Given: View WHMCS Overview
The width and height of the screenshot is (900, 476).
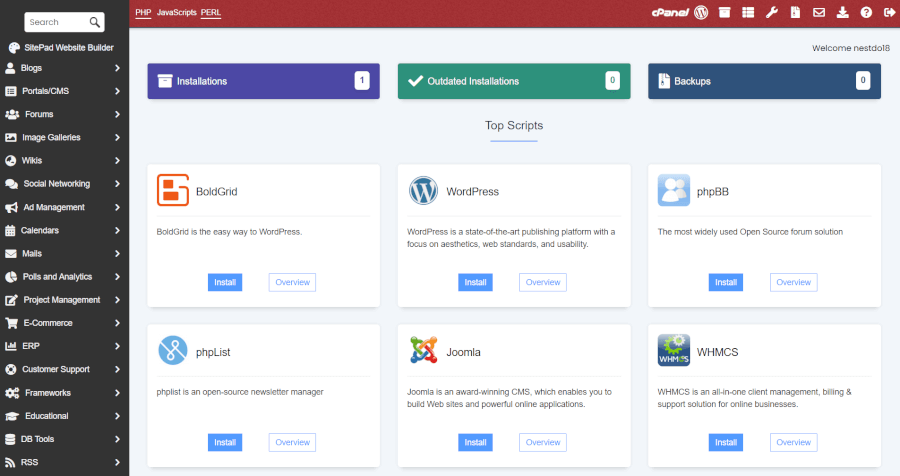Looking at the screenshot, I should click(x=793, y=442).
